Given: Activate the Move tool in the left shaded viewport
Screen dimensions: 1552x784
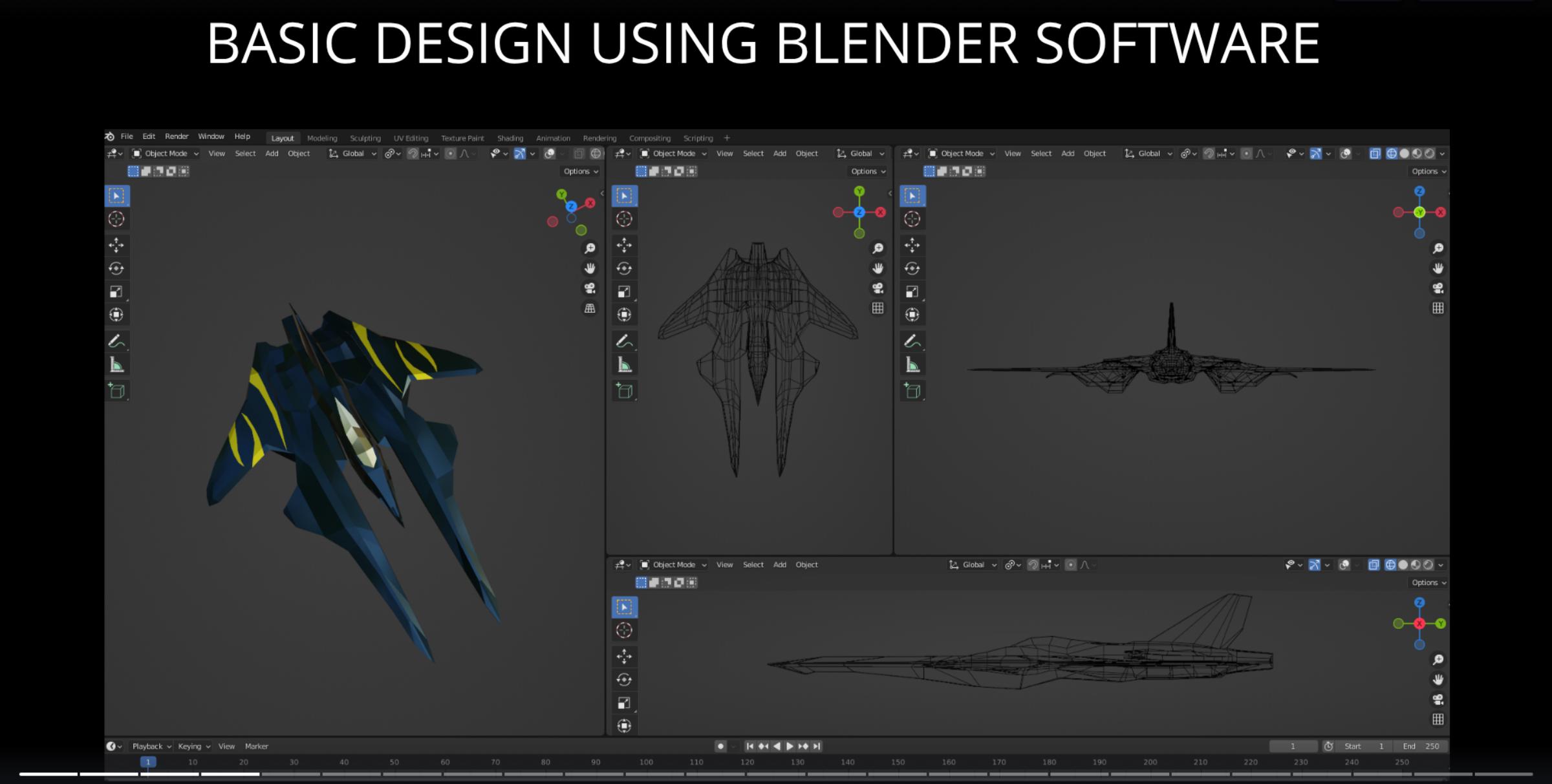Looking at the screenshot, I should pyautogui.click(x=117, y=245).
